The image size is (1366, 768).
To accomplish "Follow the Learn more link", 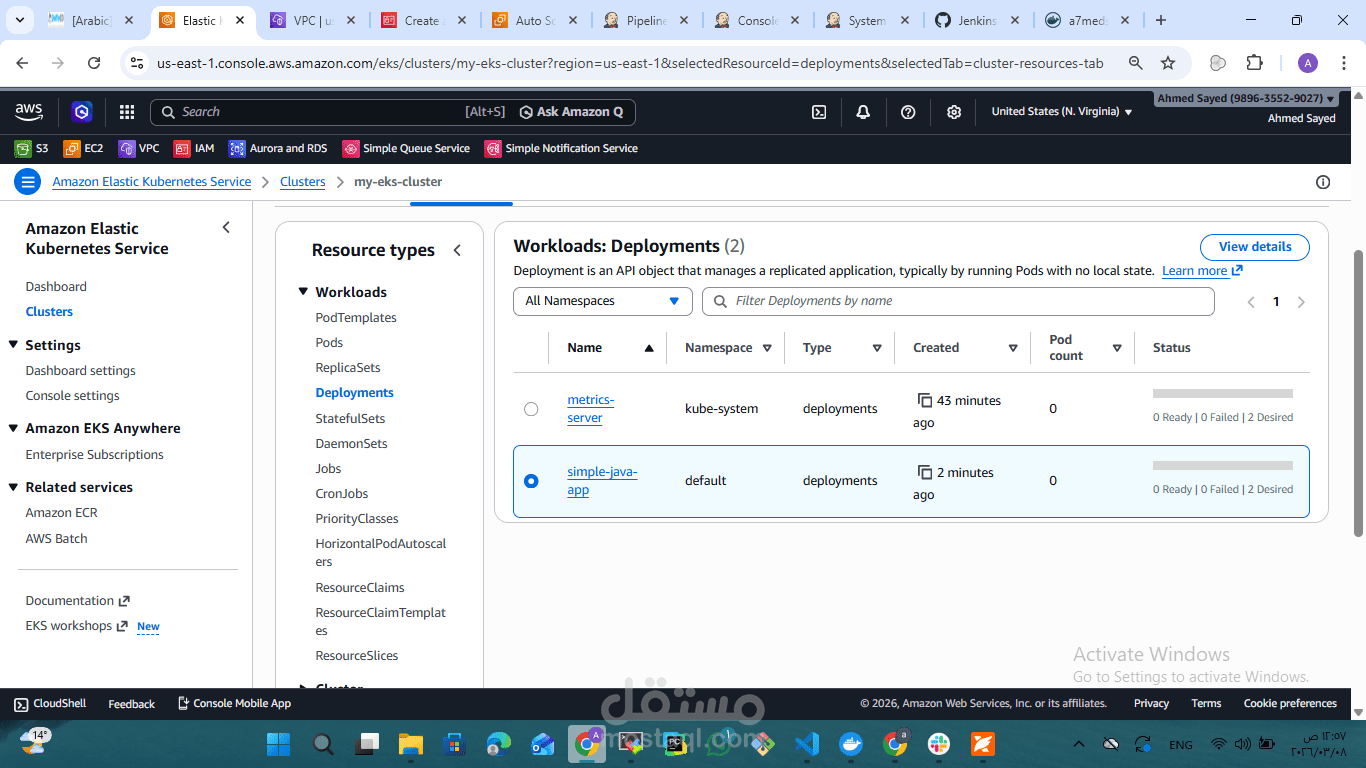I will coord(1202,271).
